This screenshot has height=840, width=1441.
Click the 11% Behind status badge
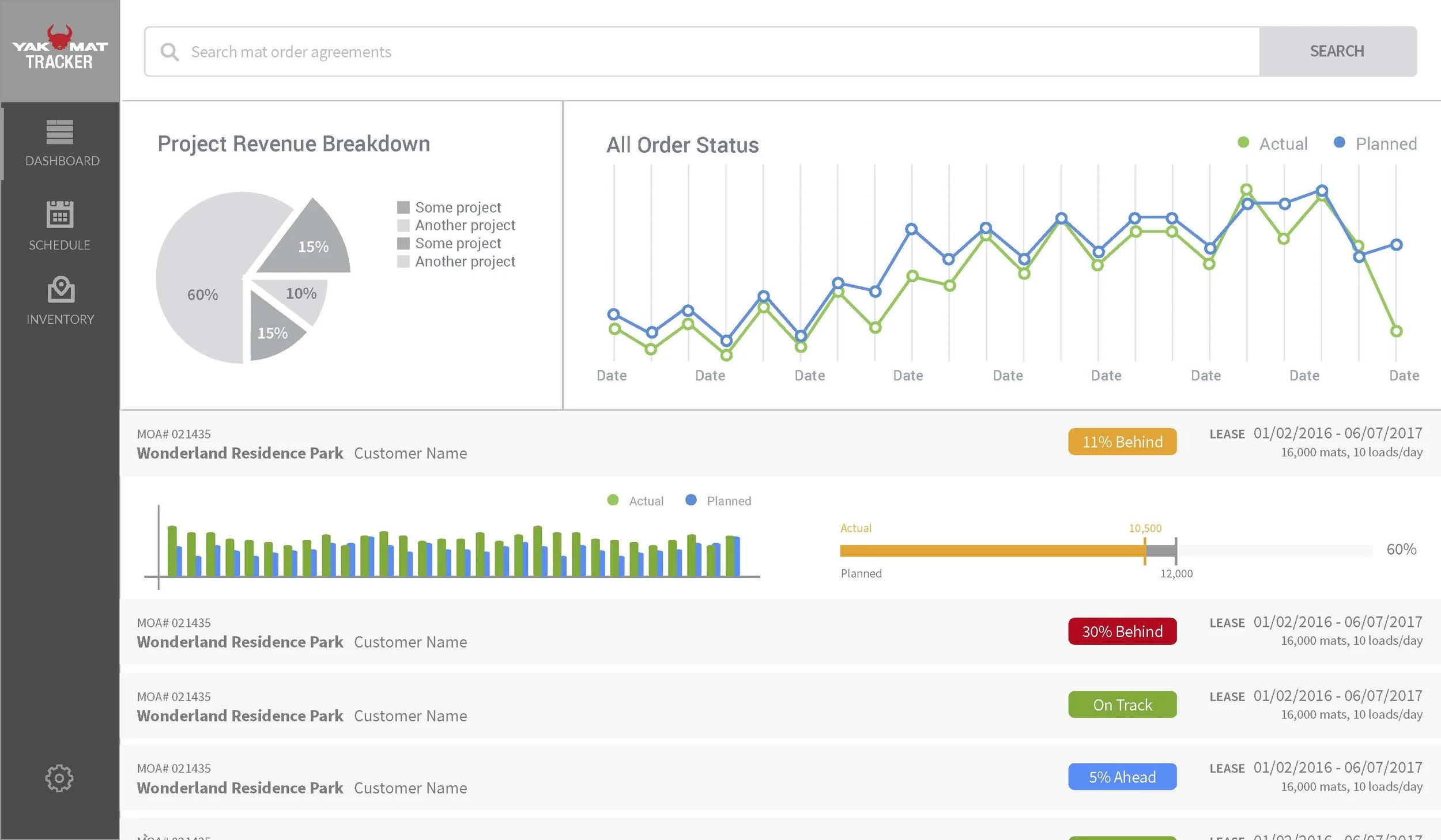pos(1122,442)
